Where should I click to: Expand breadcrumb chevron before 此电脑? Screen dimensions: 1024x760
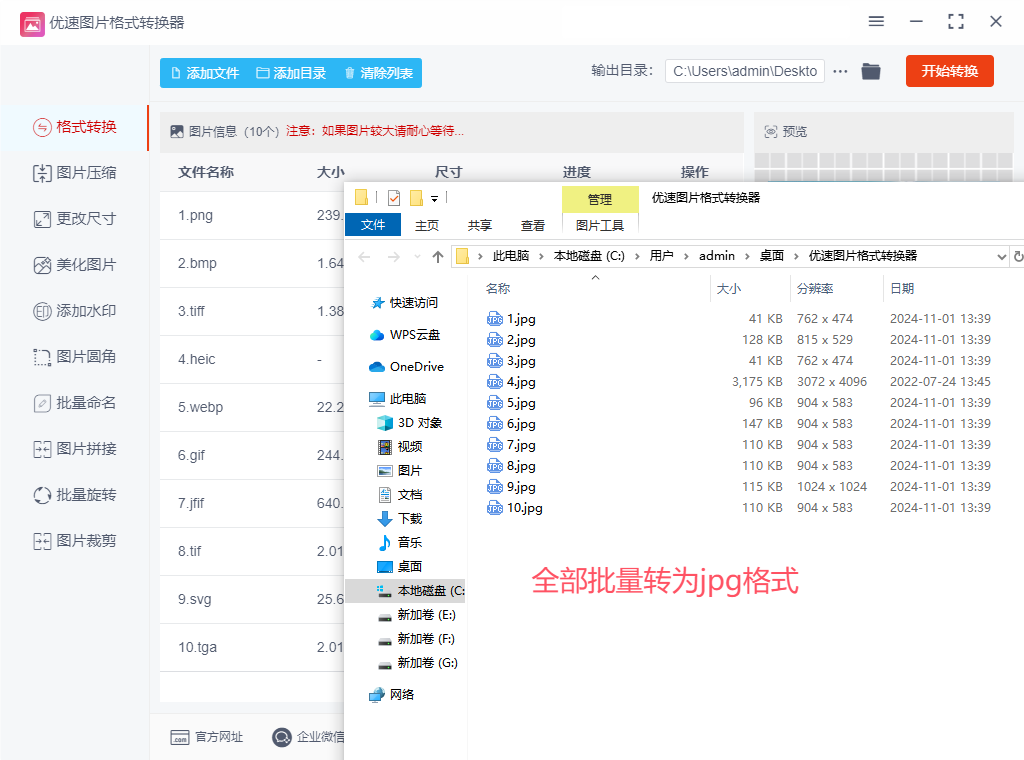click(480, 256)
